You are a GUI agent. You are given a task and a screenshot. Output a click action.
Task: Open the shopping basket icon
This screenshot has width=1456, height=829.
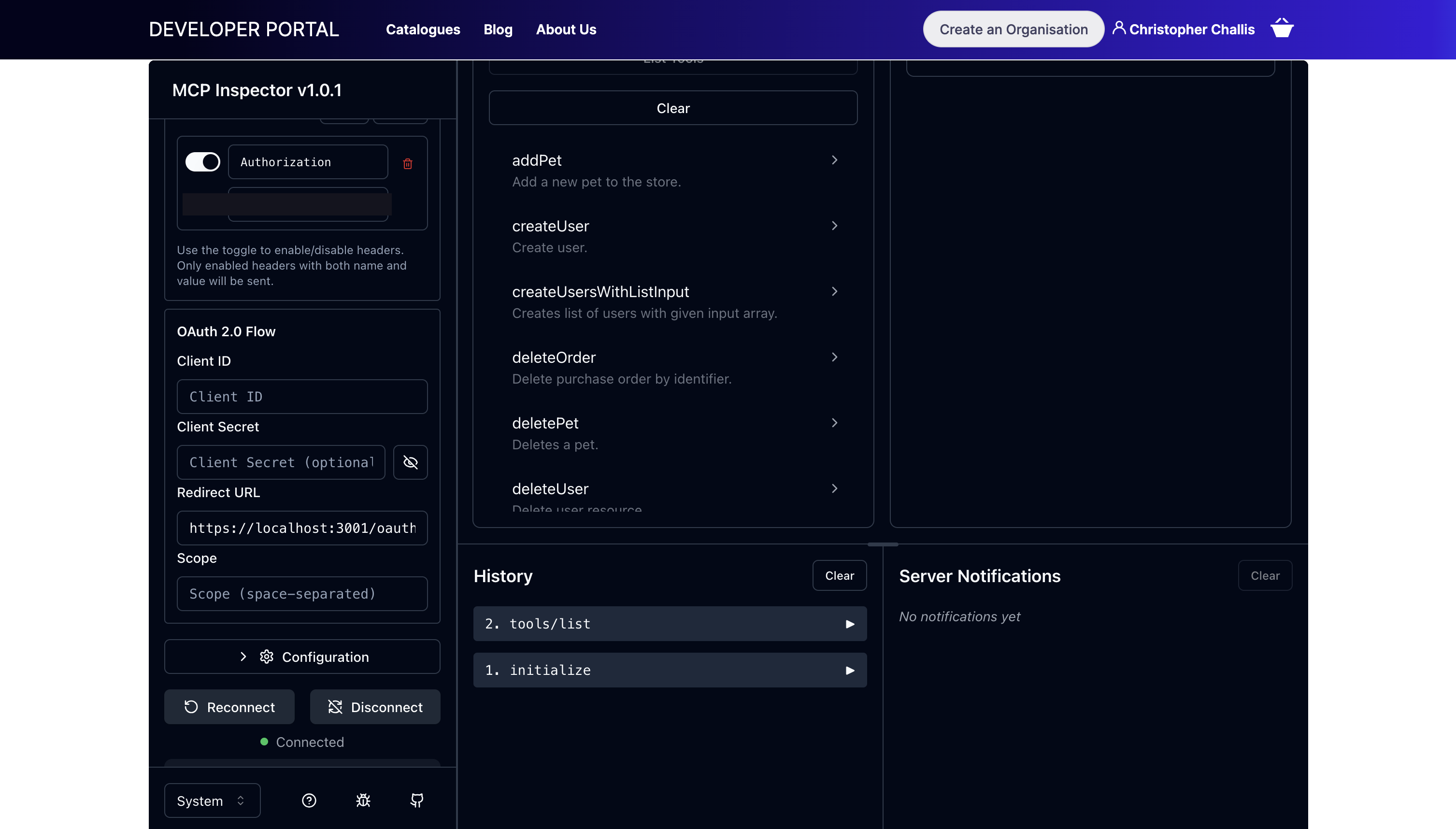pos(1282,29)
